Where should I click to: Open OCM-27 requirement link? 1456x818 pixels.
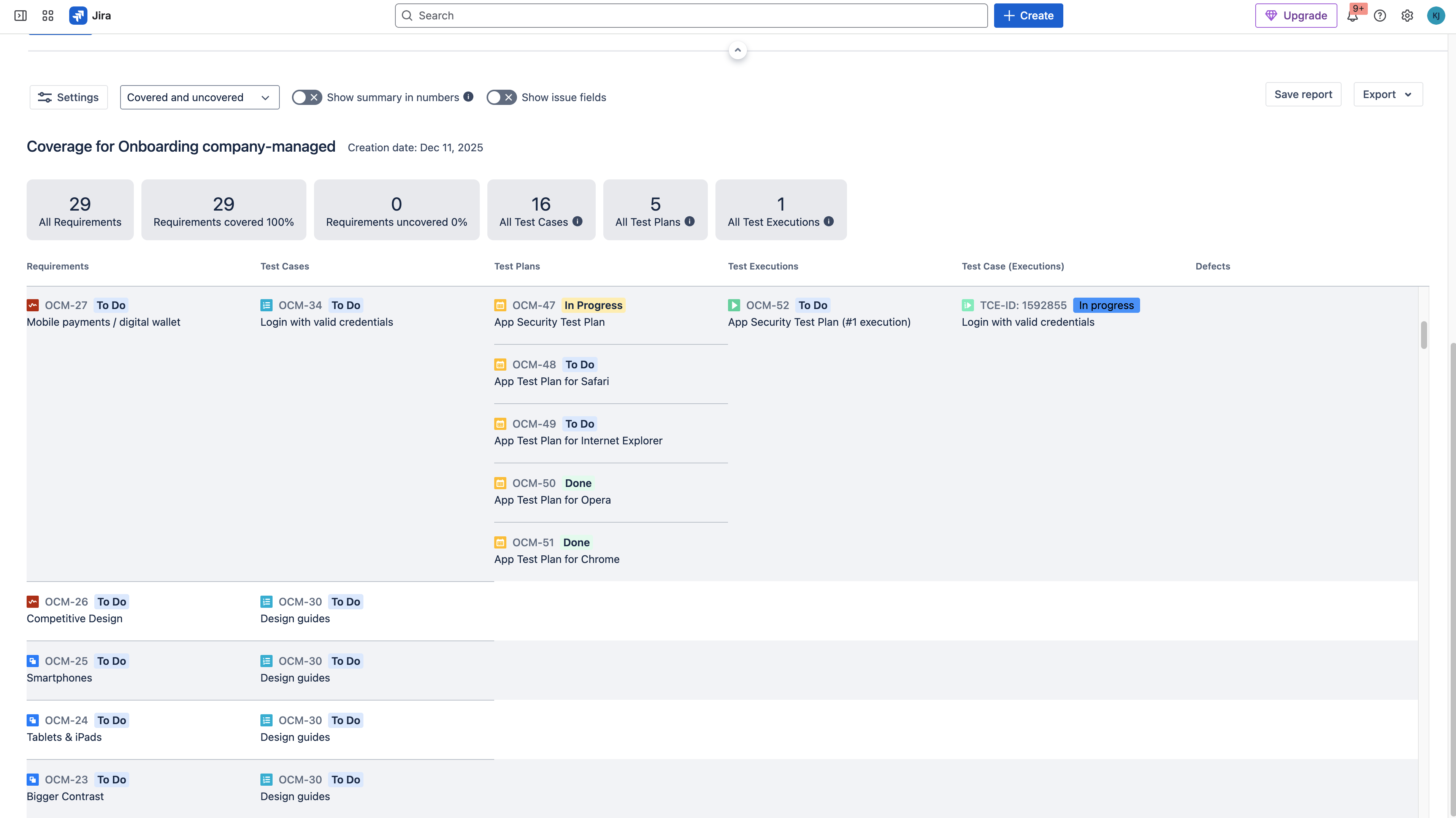66,305
